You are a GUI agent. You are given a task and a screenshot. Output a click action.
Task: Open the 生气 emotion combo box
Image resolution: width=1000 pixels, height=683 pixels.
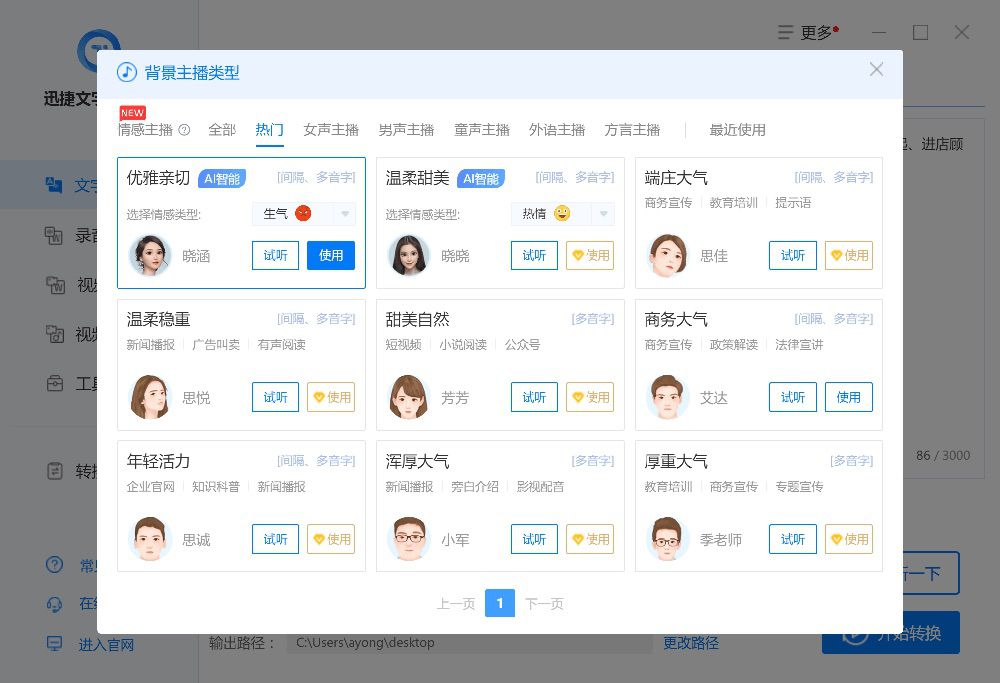tap(304, 214)
